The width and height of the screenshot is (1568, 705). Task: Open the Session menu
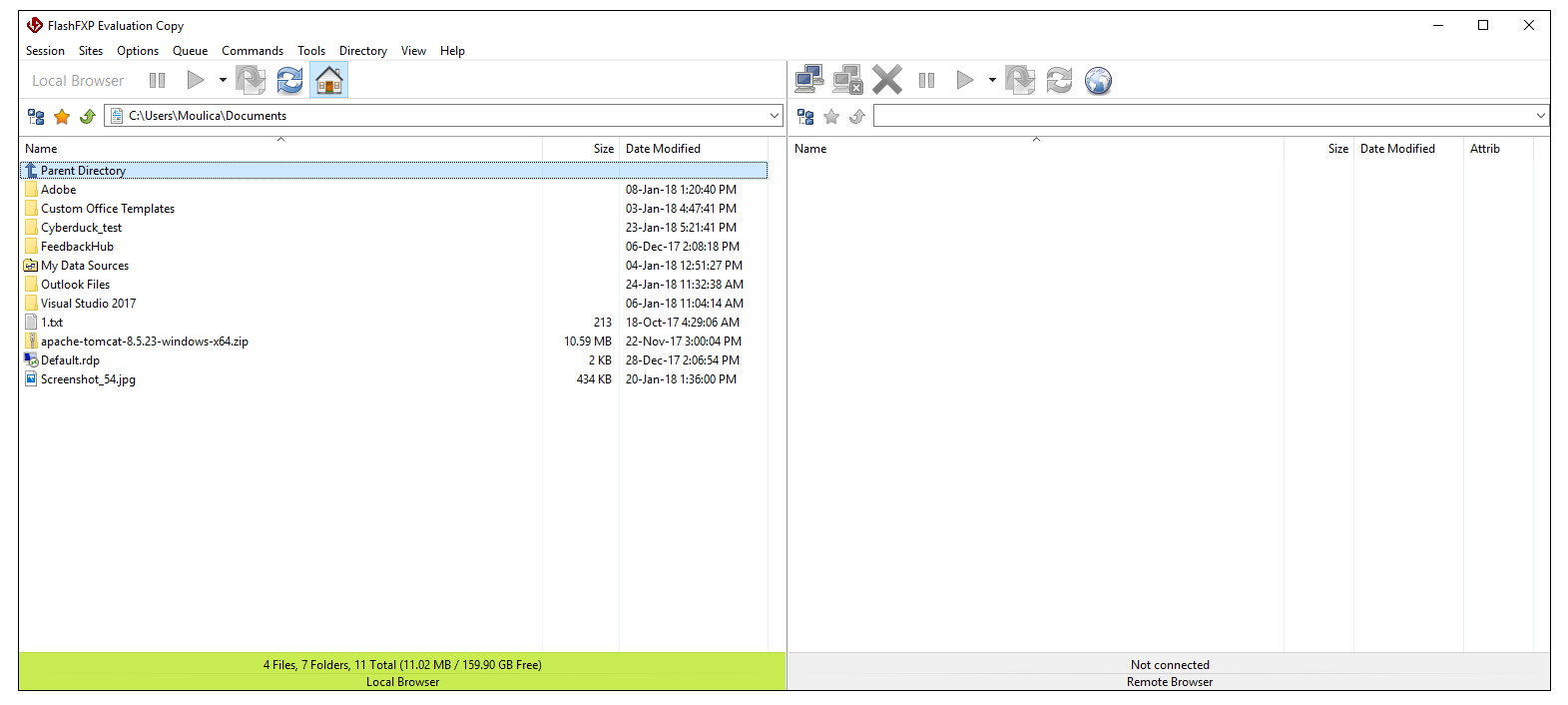tap(45, 51)
